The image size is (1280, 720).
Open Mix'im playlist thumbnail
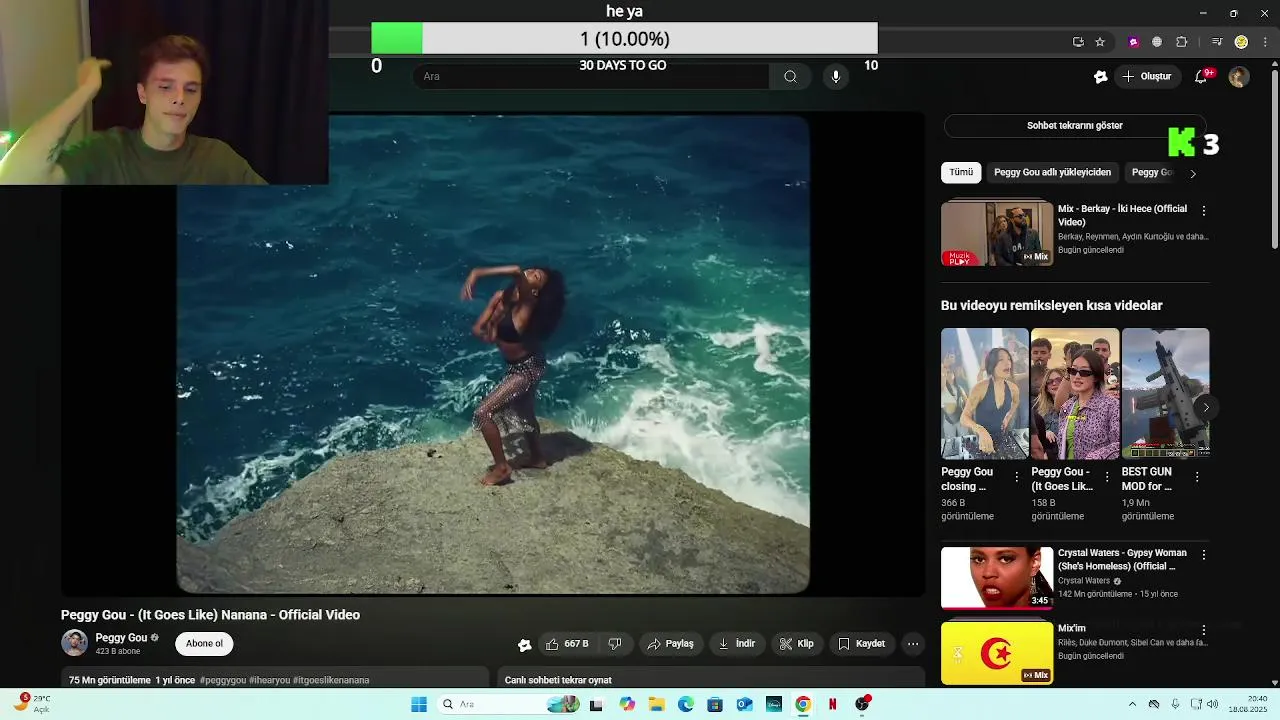pyautogui.click(x=997, y=653)
